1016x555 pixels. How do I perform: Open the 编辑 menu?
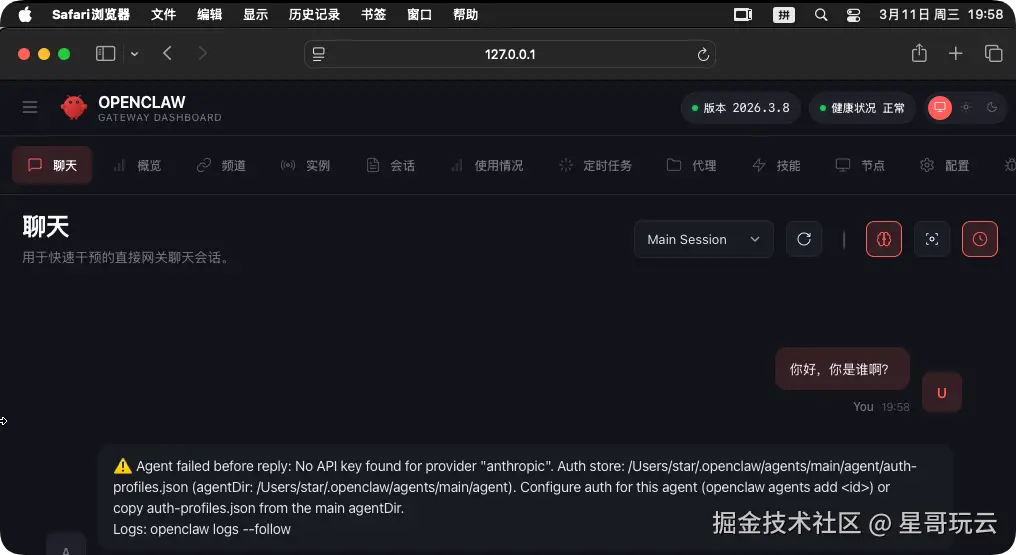click(x=209, y=14)
